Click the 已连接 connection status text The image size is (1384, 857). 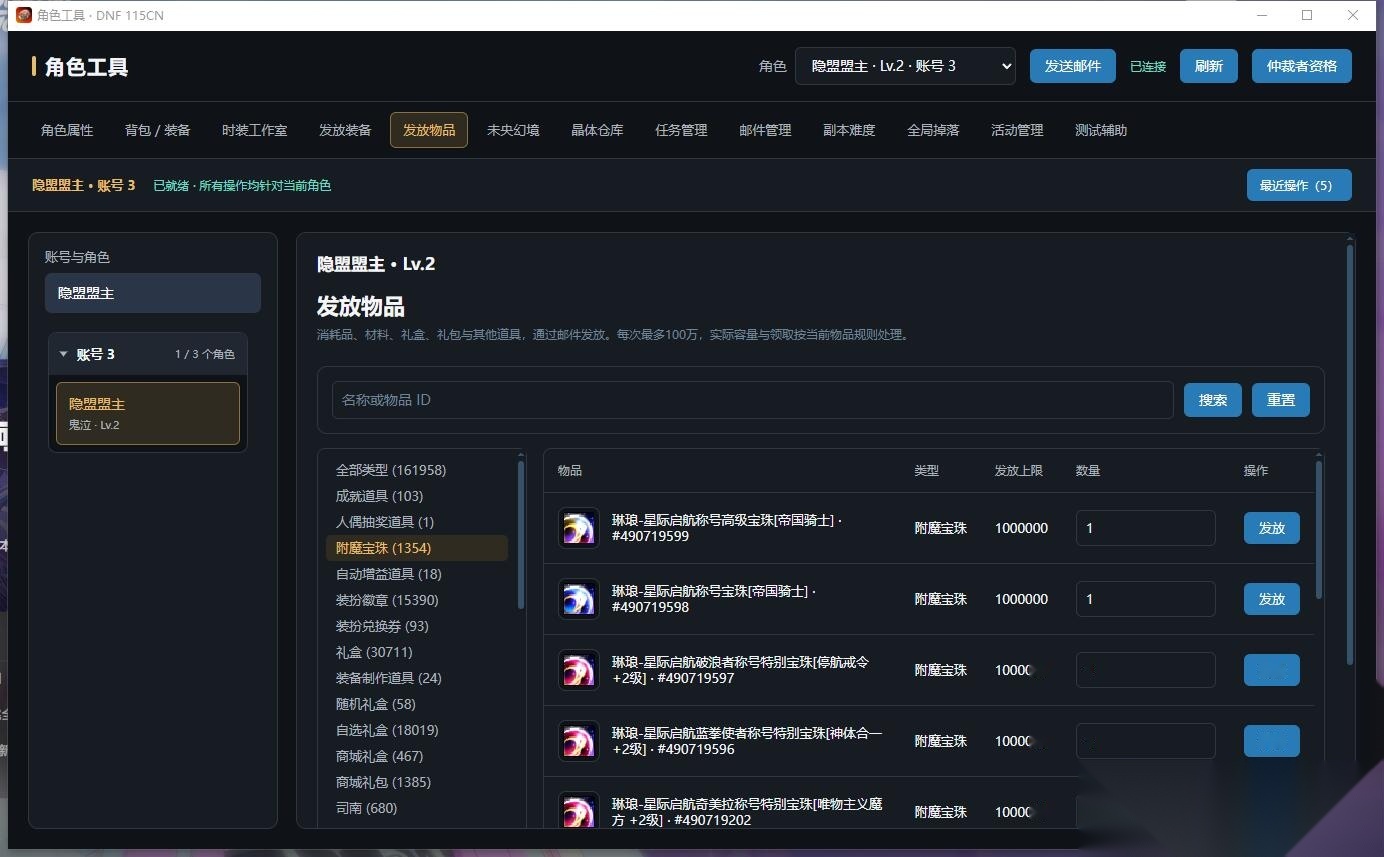tap(1148, 67)
